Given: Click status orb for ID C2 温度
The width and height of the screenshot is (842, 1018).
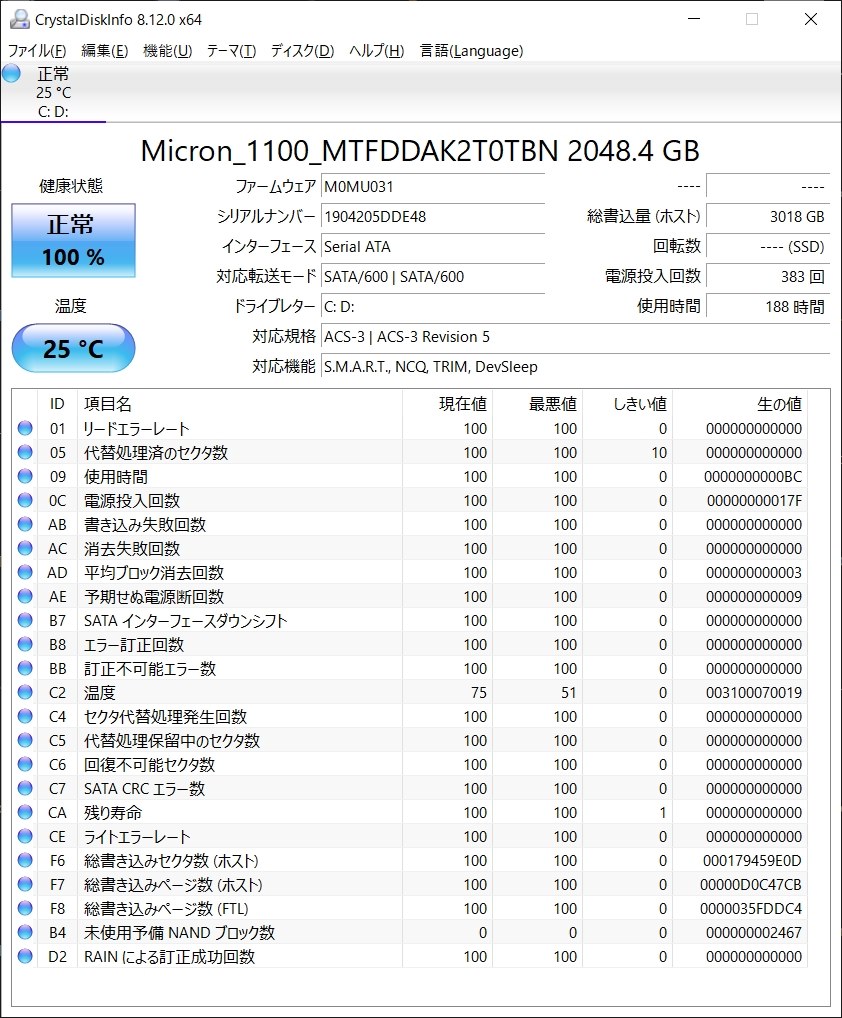Looking at the screenshot, I should pos(25,693).
